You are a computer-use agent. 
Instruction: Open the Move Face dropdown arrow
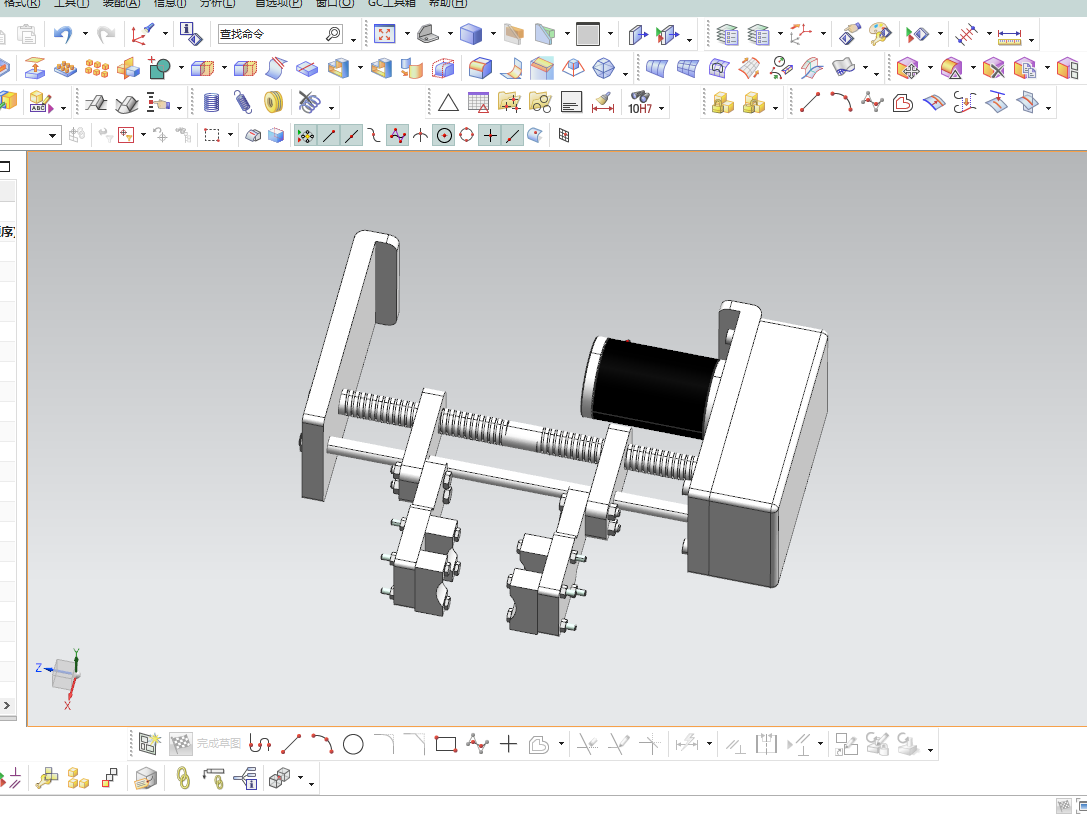930,68
